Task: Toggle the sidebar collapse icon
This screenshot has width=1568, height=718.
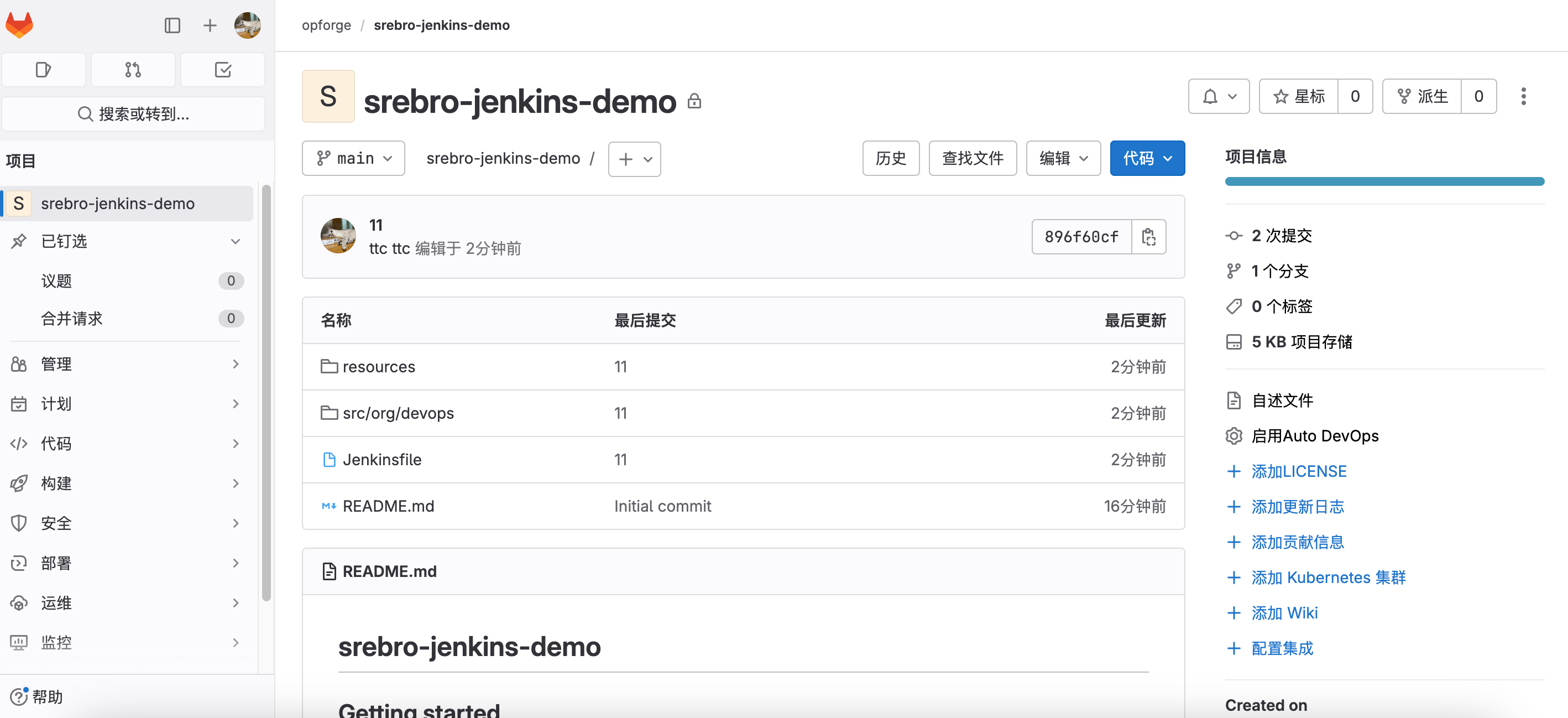Action: (x=173, y=25)
